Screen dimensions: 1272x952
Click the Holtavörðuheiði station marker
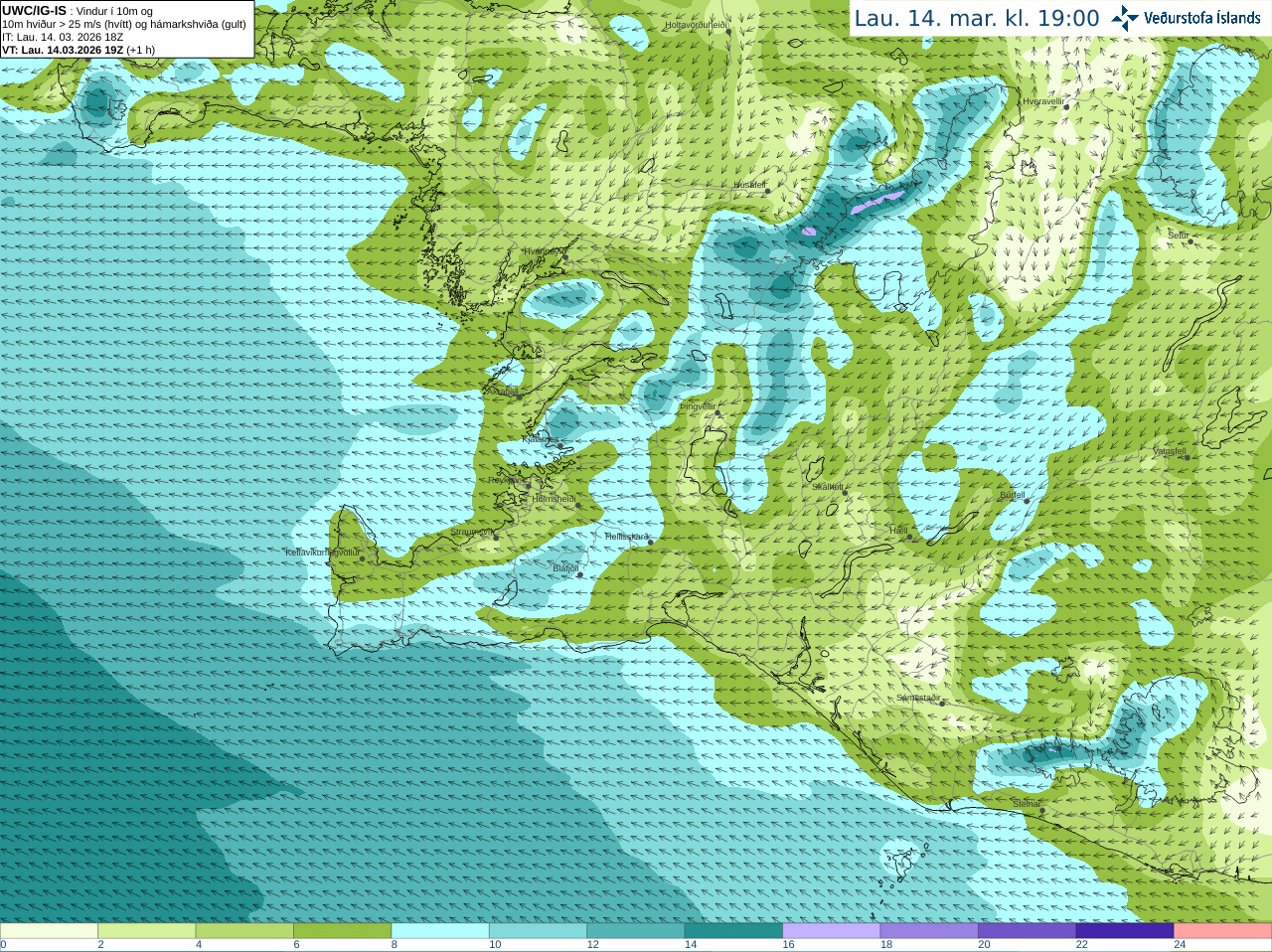pyautogui.click(x=728, y=32)
